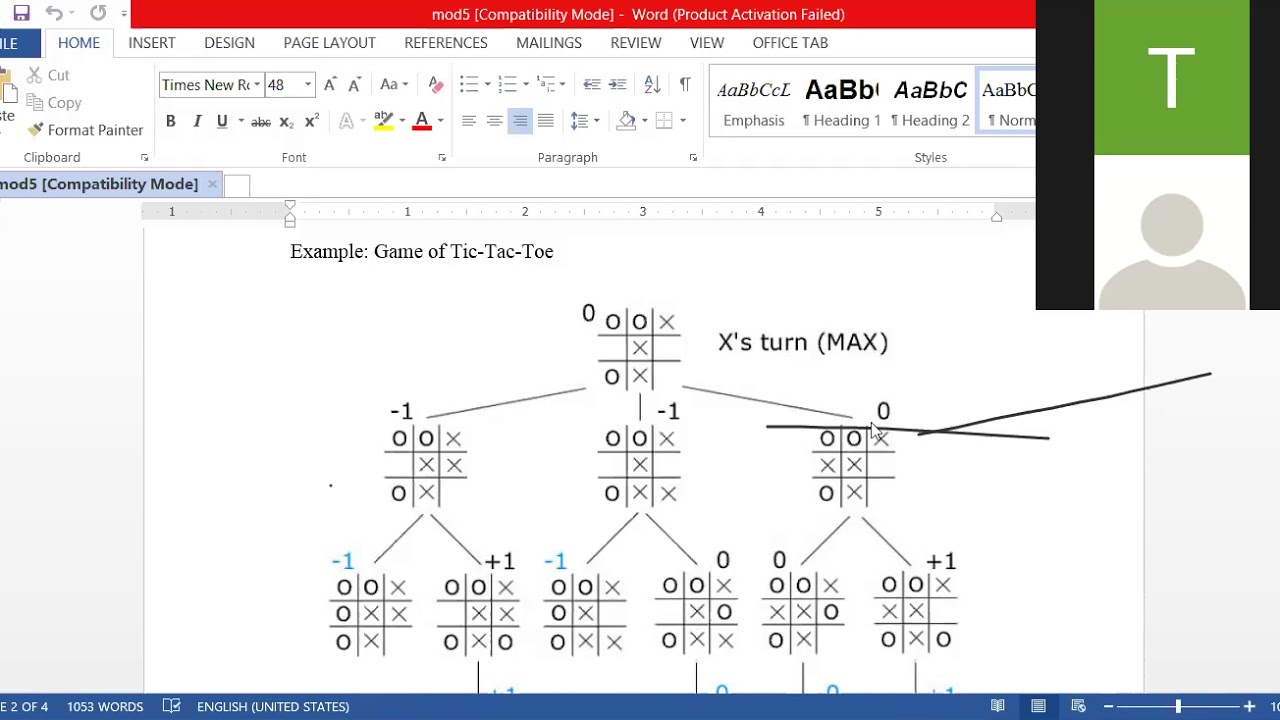The image size is (1280, 720).
Task: Close the mod5 document tab
Action: [x=212, y=184]
